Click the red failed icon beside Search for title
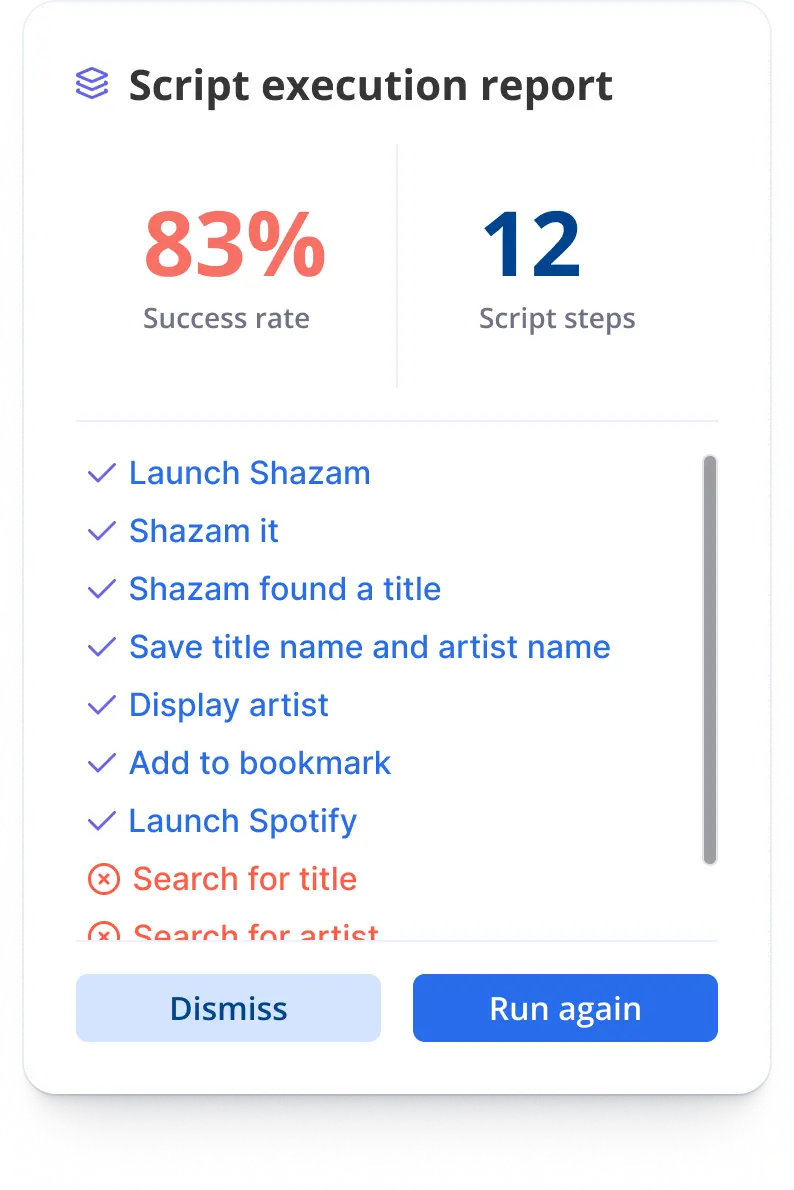The image size is (794, 1190). pos(104,880)
